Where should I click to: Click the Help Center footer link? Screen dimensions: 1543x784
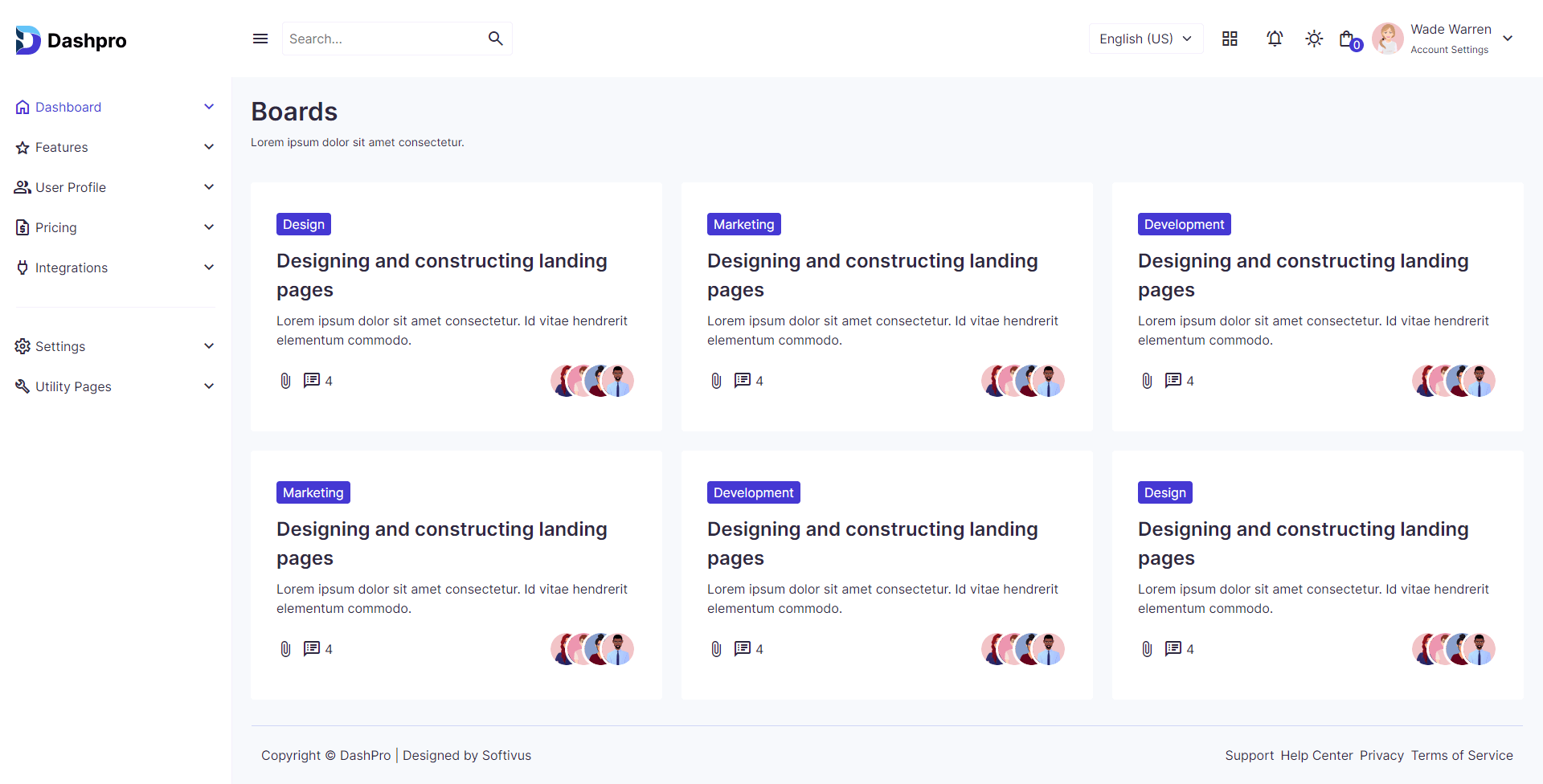1316,755
